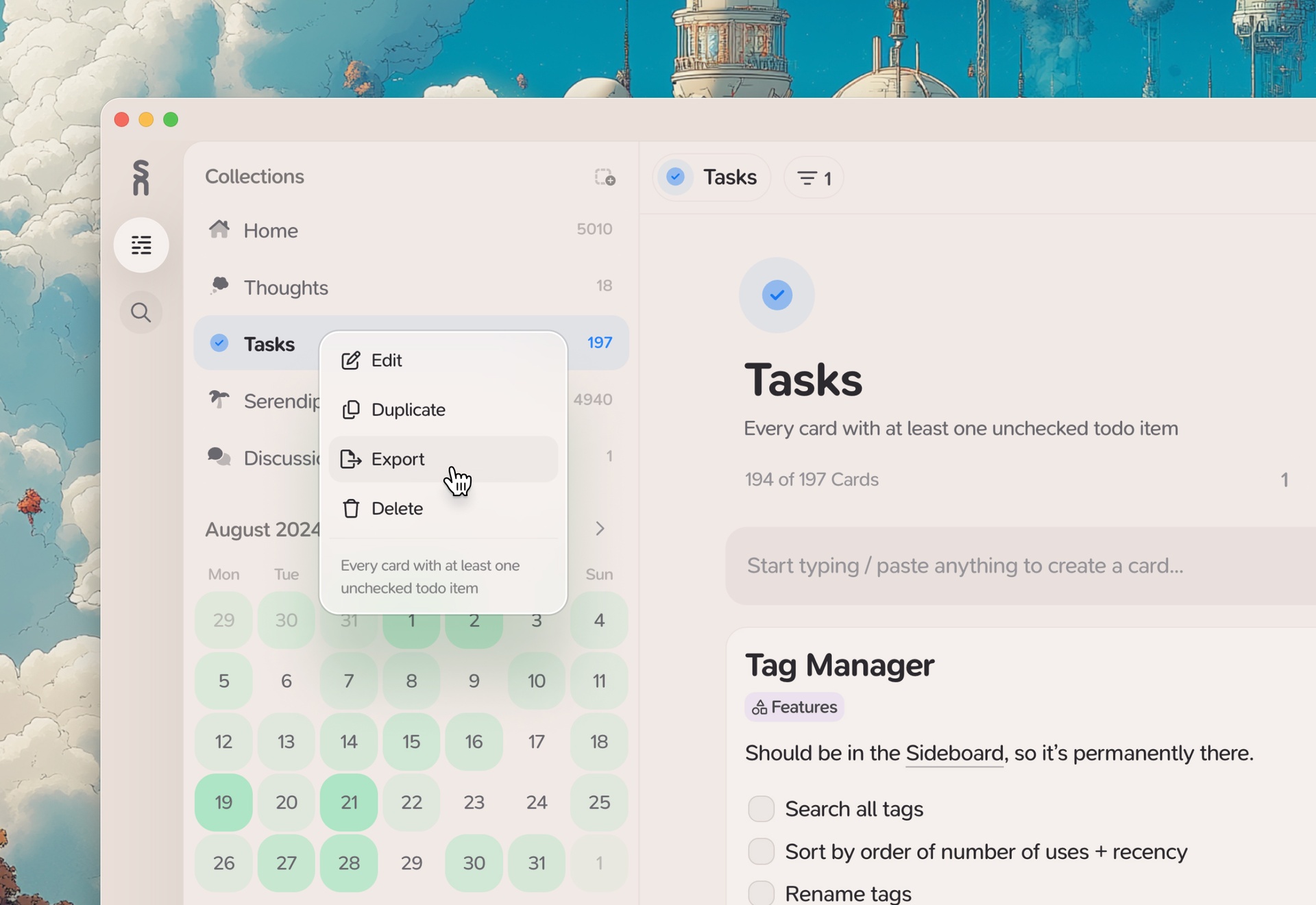Viewport: 1316px width, 905px height.
Task: Click the new collection icon beside Collections
Action: coord(605,177)
